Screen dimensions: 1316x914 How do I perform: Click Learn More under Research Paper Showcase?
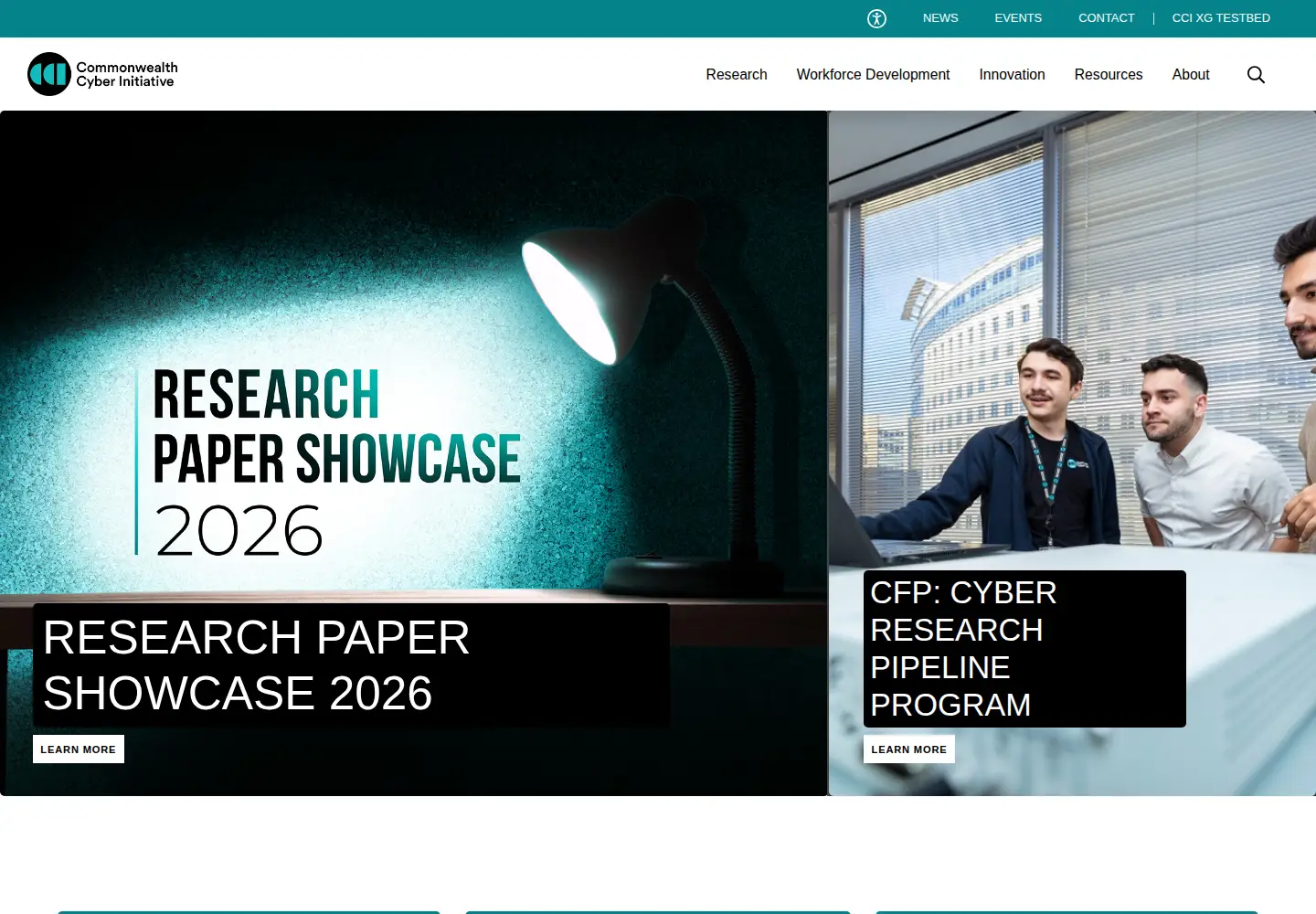coord(79,749)
